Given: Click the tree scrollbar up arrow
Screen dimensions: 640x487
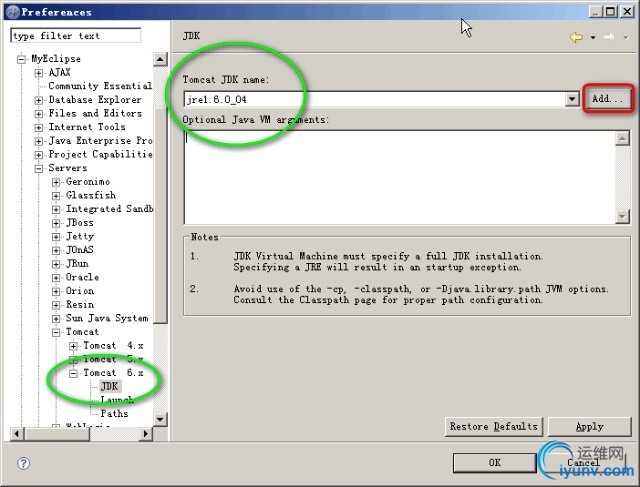Looking at the screenshot, I should tap(160, 60).
